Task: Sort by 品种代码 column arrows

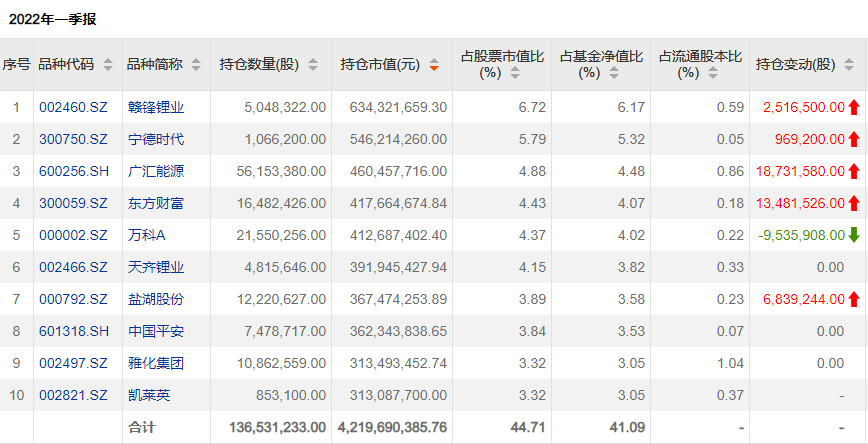Action: point(108,65)
